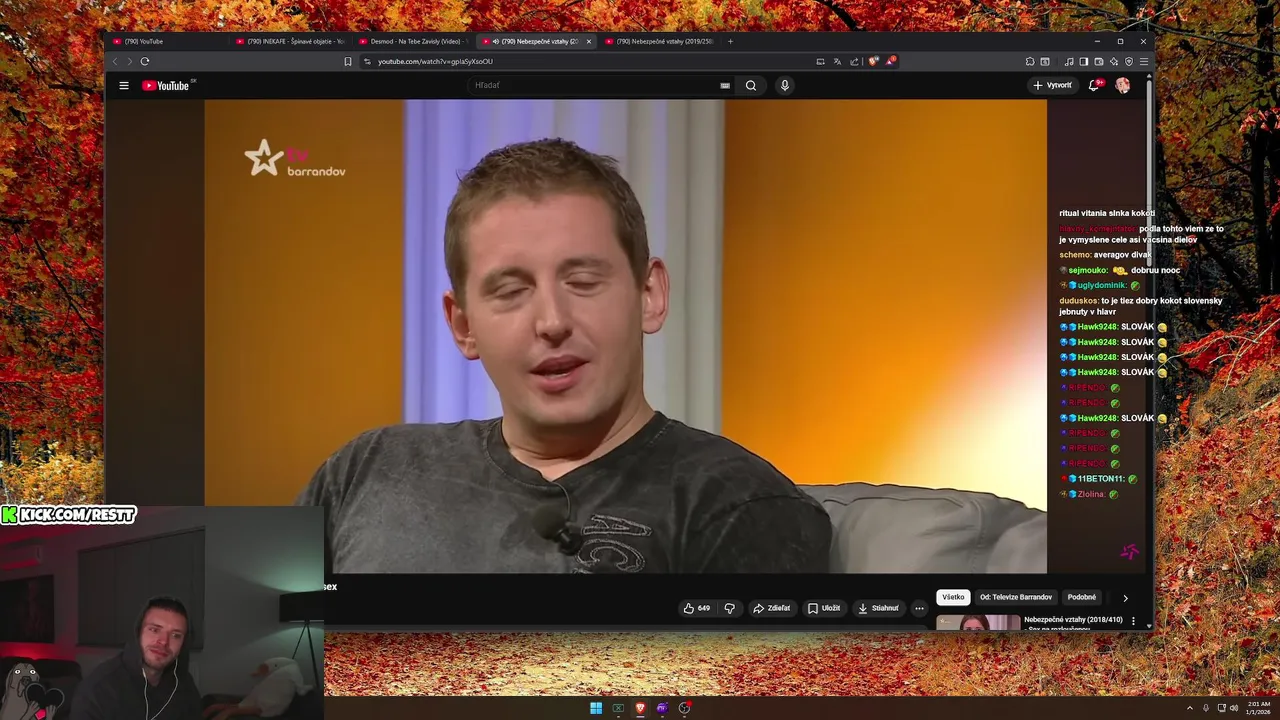Screen dimensions: 1280x720
Task: Open Nebezpečné vzťahy (2018/410) suggested video thumbnail
Action: (x=977, y=622)
